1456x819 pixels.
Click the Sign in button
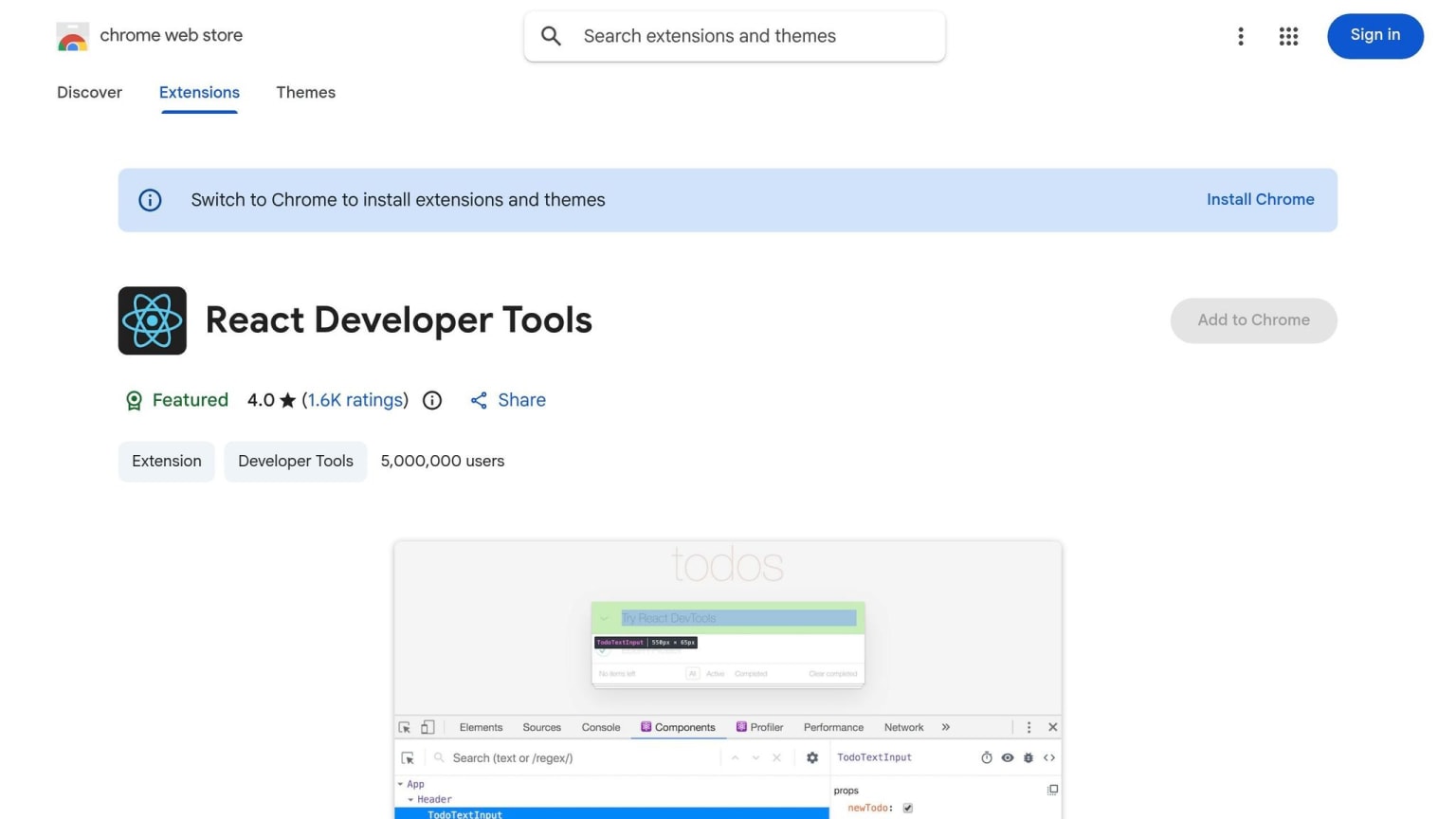(x=1375, y=36)
